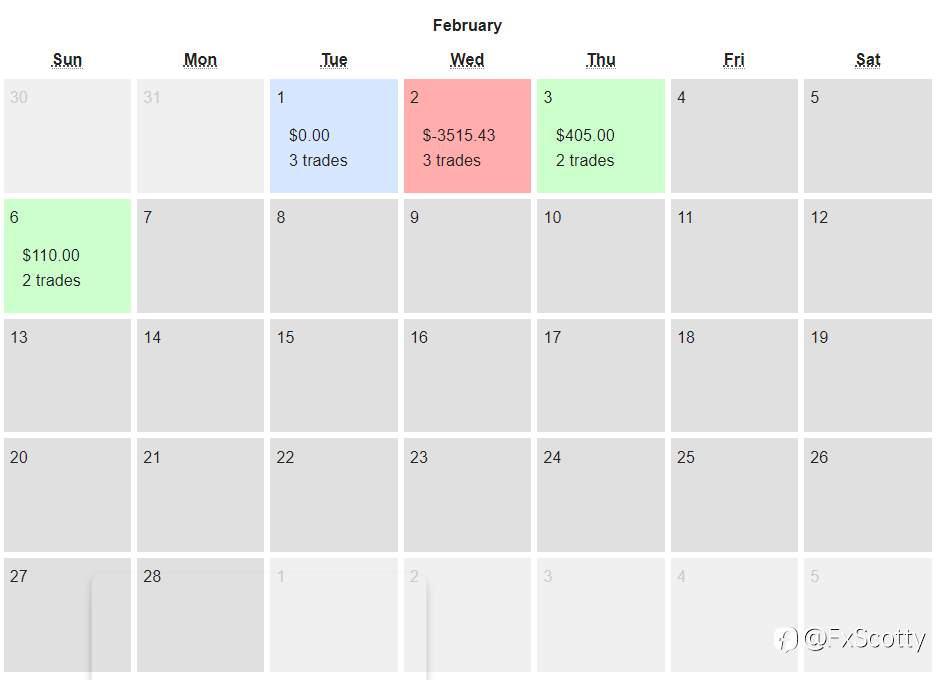Click the Tue column header
936x680 pixels.
coord(334,60)
